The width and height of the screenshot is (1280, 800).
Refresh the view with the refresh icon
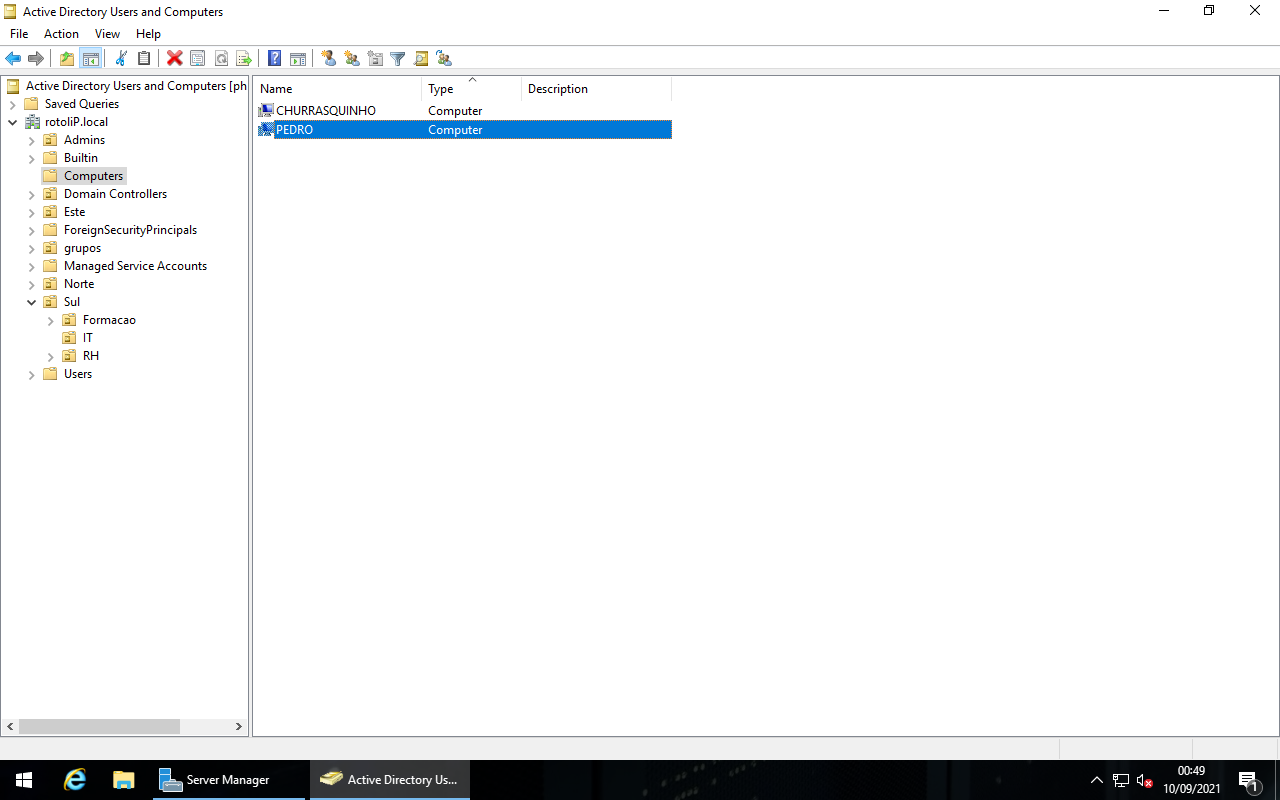coord(221,58)
